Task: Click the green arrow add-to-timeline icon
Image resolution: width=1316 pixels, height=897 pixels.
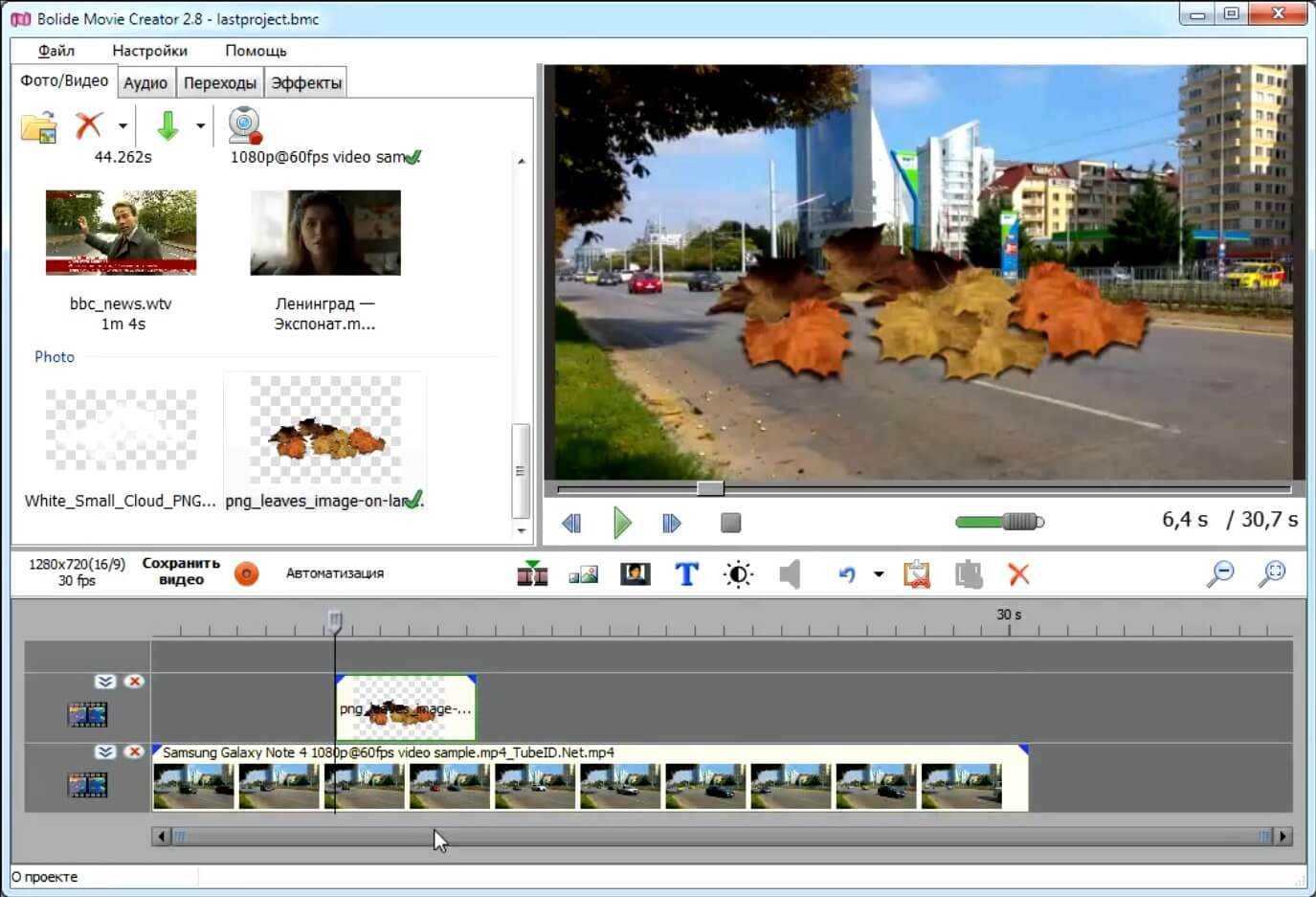Action: (x=167, y=124)
